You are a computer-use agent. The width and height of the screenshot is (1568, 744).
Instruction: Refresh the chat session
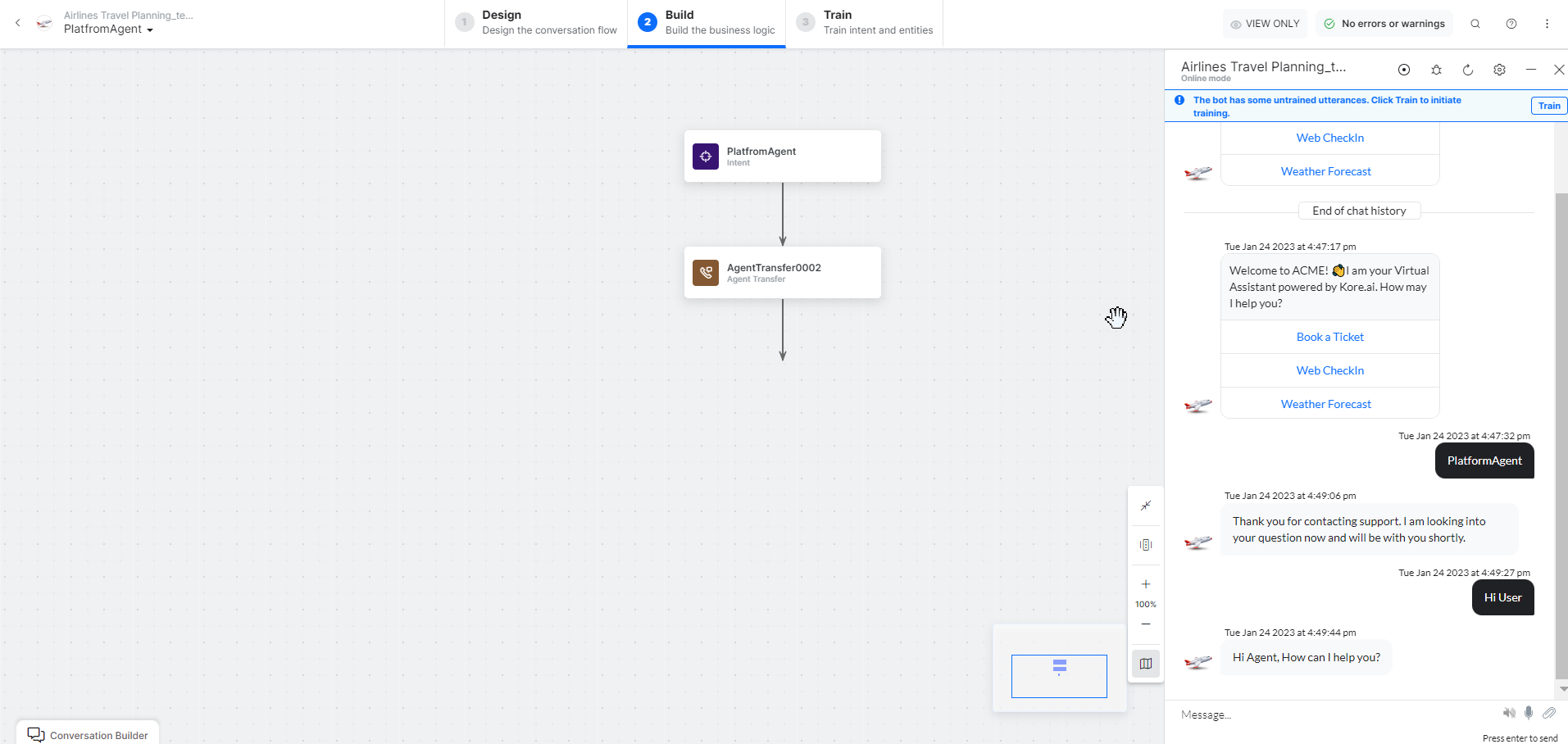1468,70
